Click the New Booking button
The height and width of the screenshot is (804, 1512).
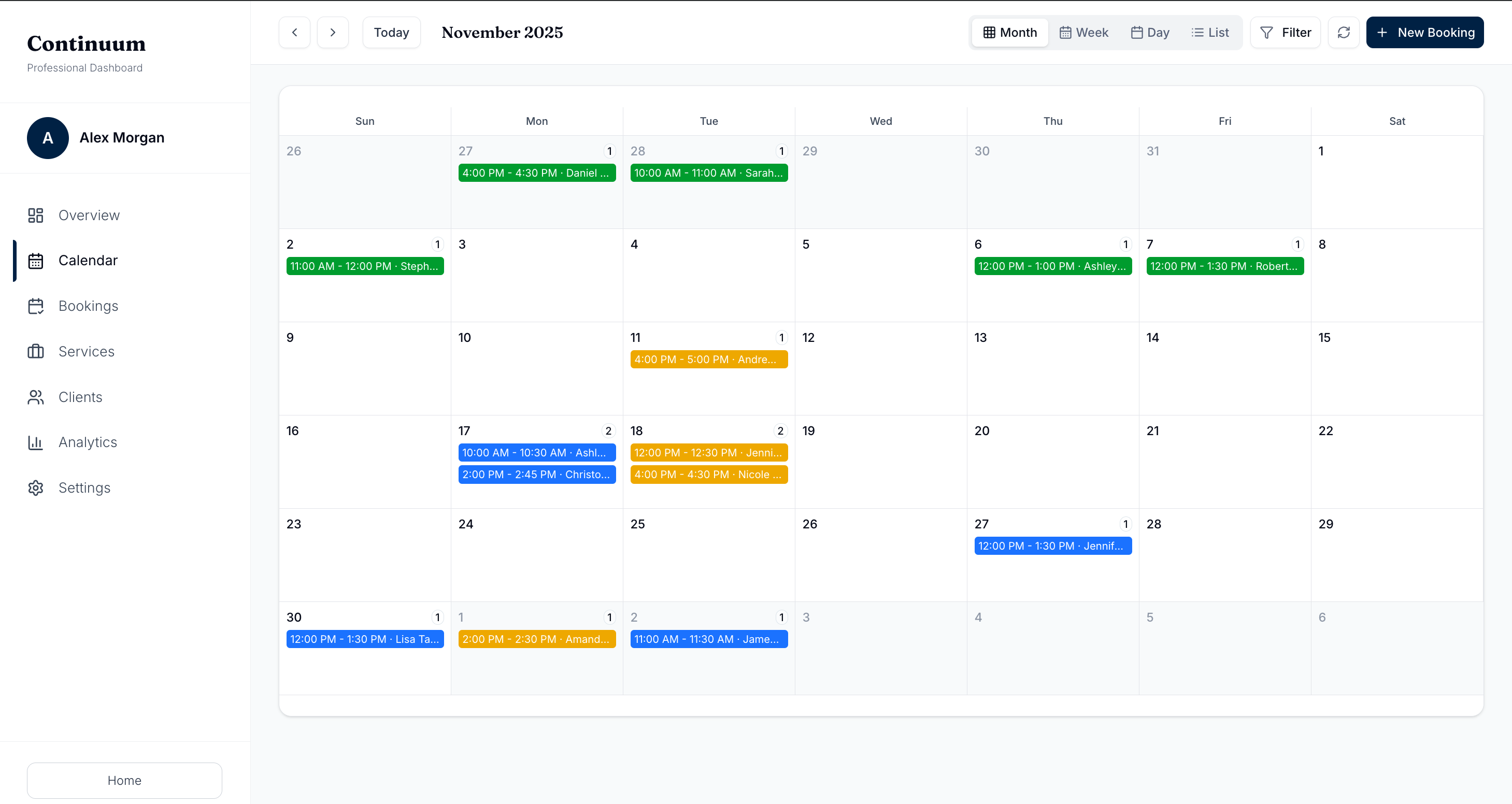pos(1425,32)
